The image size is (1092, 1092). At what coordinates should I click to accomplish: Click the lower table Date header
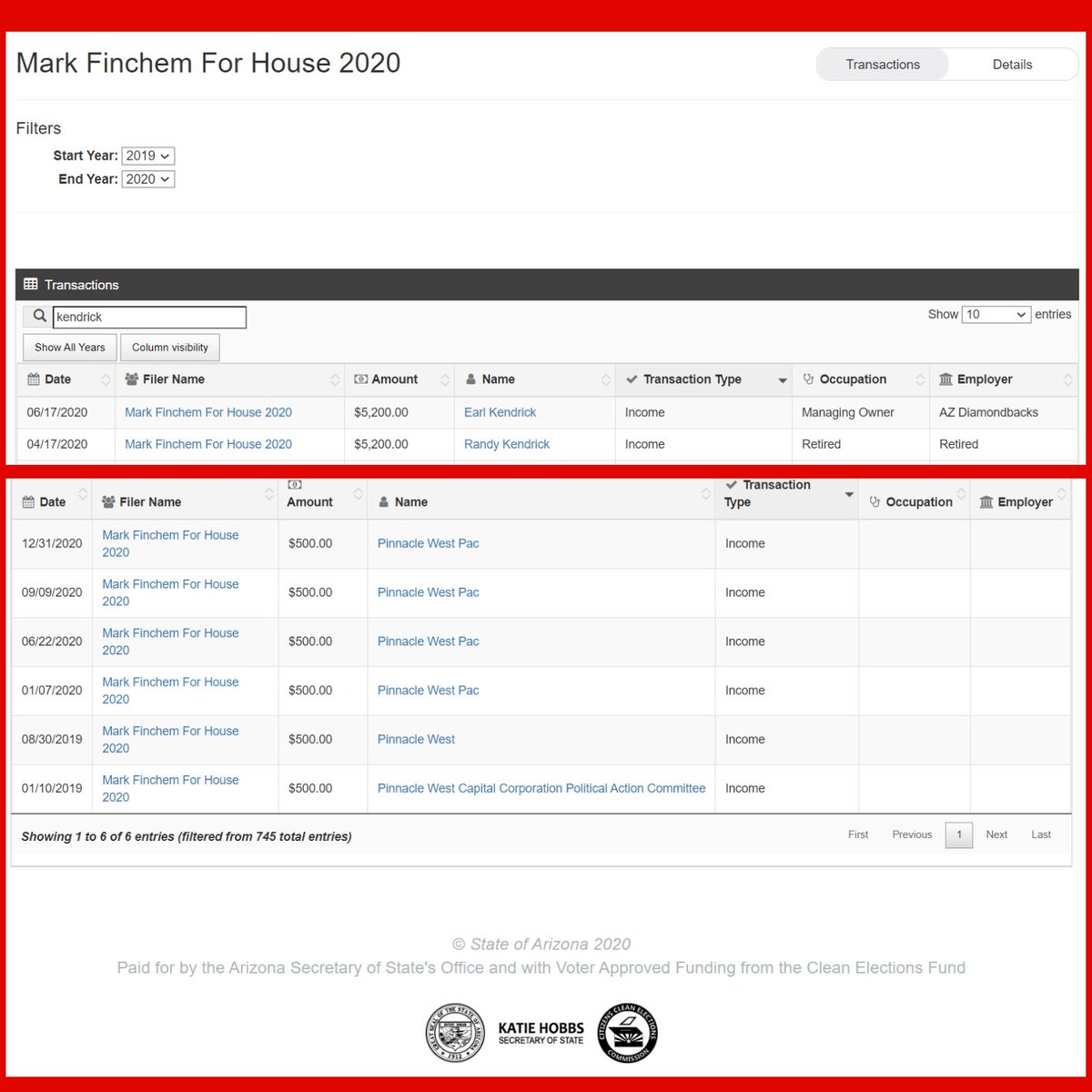pos(52,501)
